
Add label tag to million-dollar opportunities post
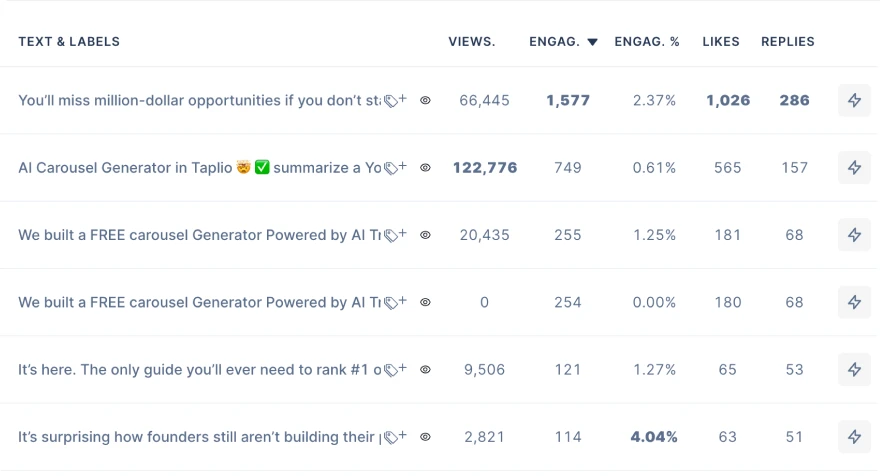point(396,100)
